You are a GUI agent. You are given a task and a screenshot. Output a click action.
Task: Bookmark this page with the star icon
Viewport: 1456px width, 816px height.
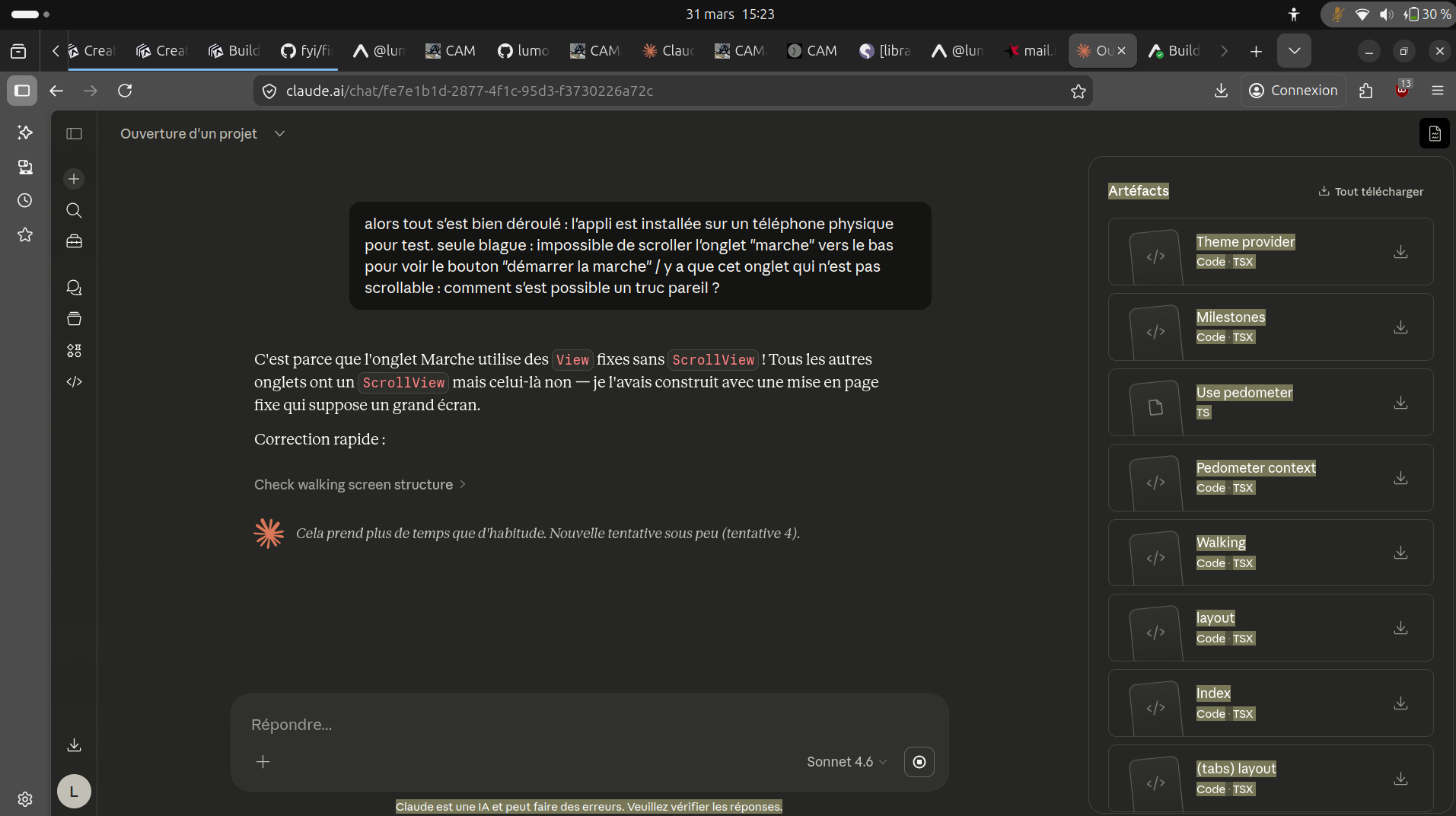[x=1078, y=91]
